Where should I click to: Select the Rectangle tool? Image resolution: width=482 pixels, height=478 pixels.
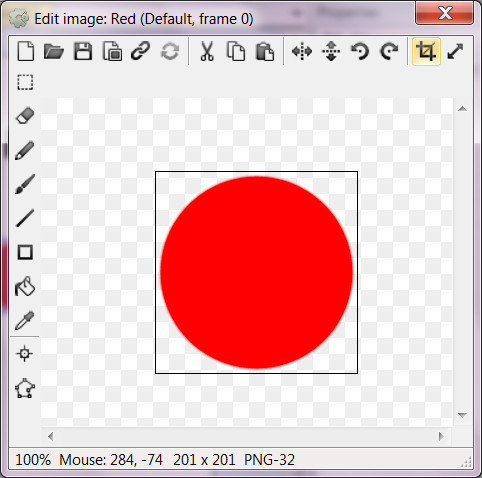click(x=25, y=252)
